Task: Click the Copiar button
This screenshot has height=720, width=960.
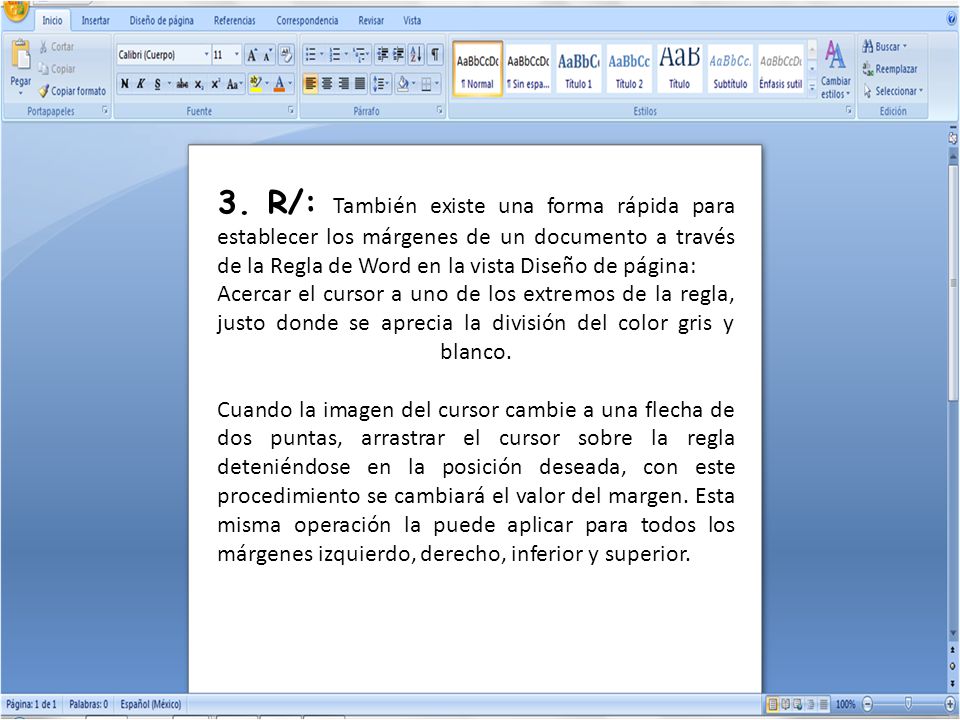Action: (57, 69)
